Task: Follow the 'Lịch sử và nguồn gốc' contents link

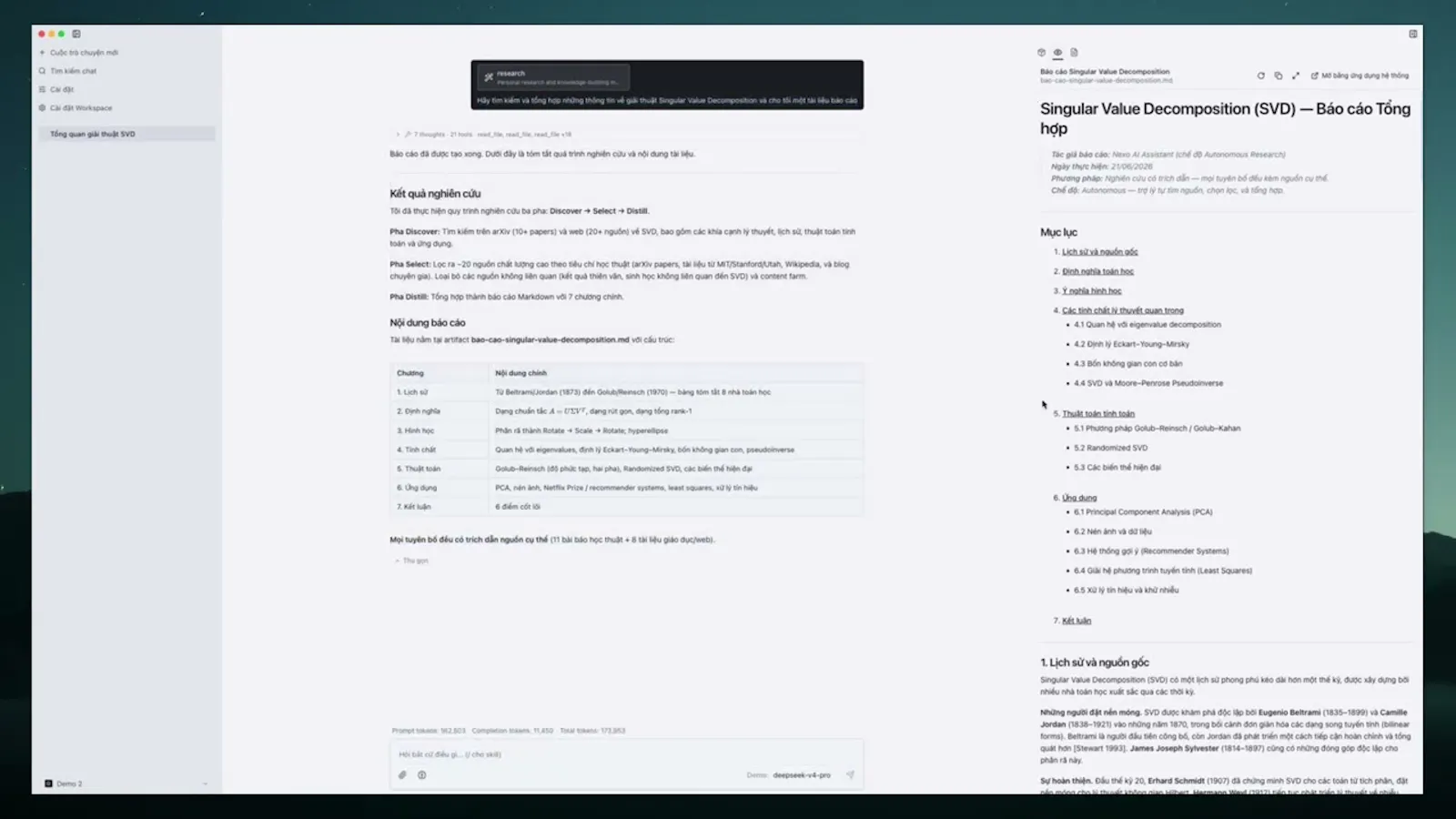Action: 1099,252
